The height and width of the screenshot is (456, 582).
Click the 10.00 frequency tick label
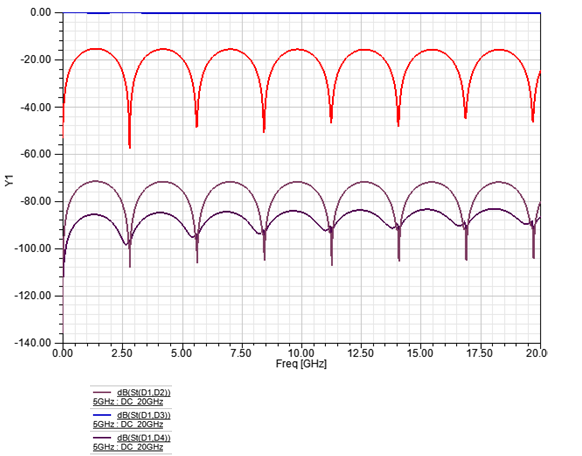coord(301,353)
